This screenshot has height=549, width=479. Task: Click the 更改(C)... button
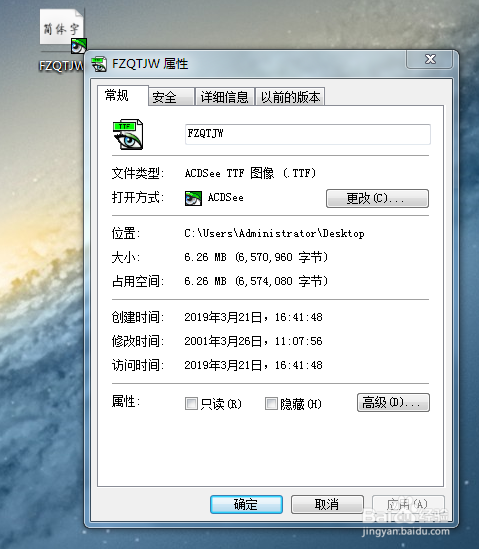point(377,199)
